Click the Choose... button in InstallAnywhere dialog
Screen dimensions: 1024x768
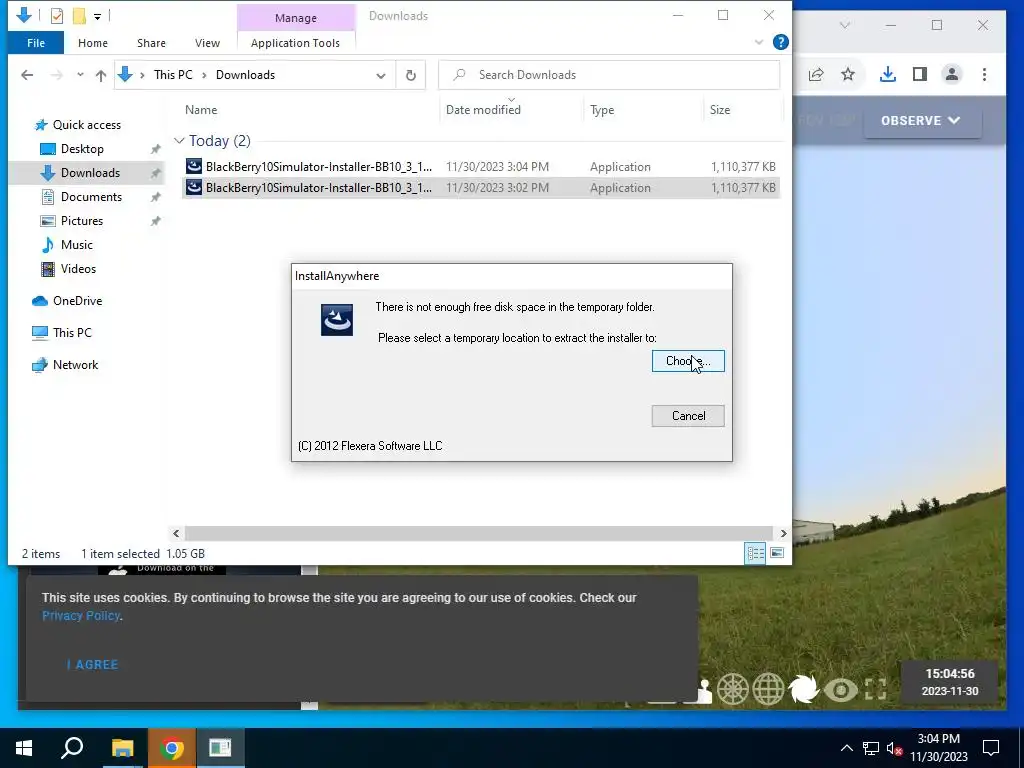[x=688, y=361]
